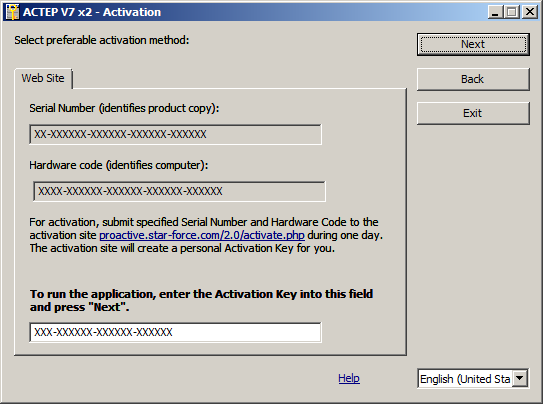Open the Help link

pyautogui.click(x=349, y=378)
